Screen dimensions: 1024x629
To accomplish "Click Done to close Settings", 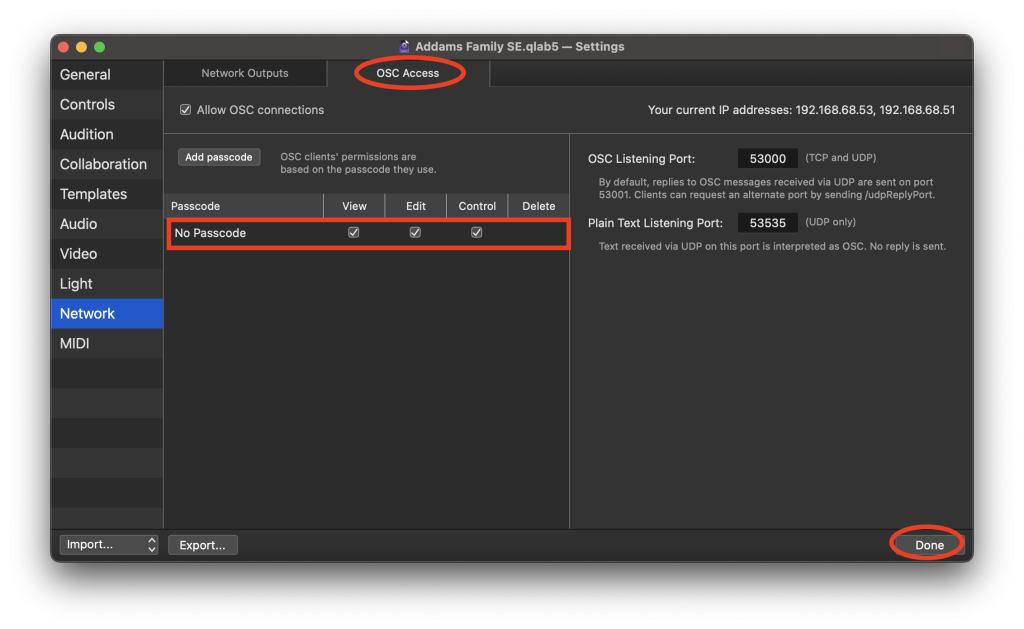I will tap(929, 545).
